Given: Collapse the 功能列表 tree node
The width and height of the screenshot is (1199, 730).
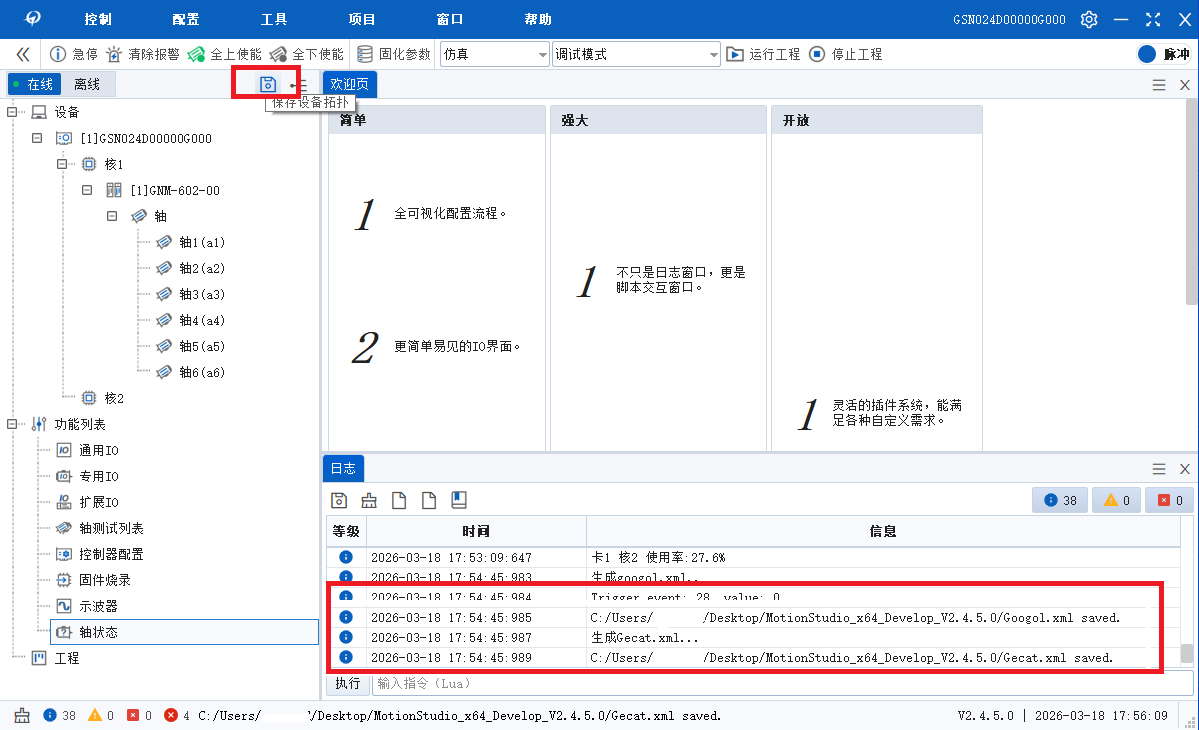Looking at the screenshot, I should click(x=12, y=425).
